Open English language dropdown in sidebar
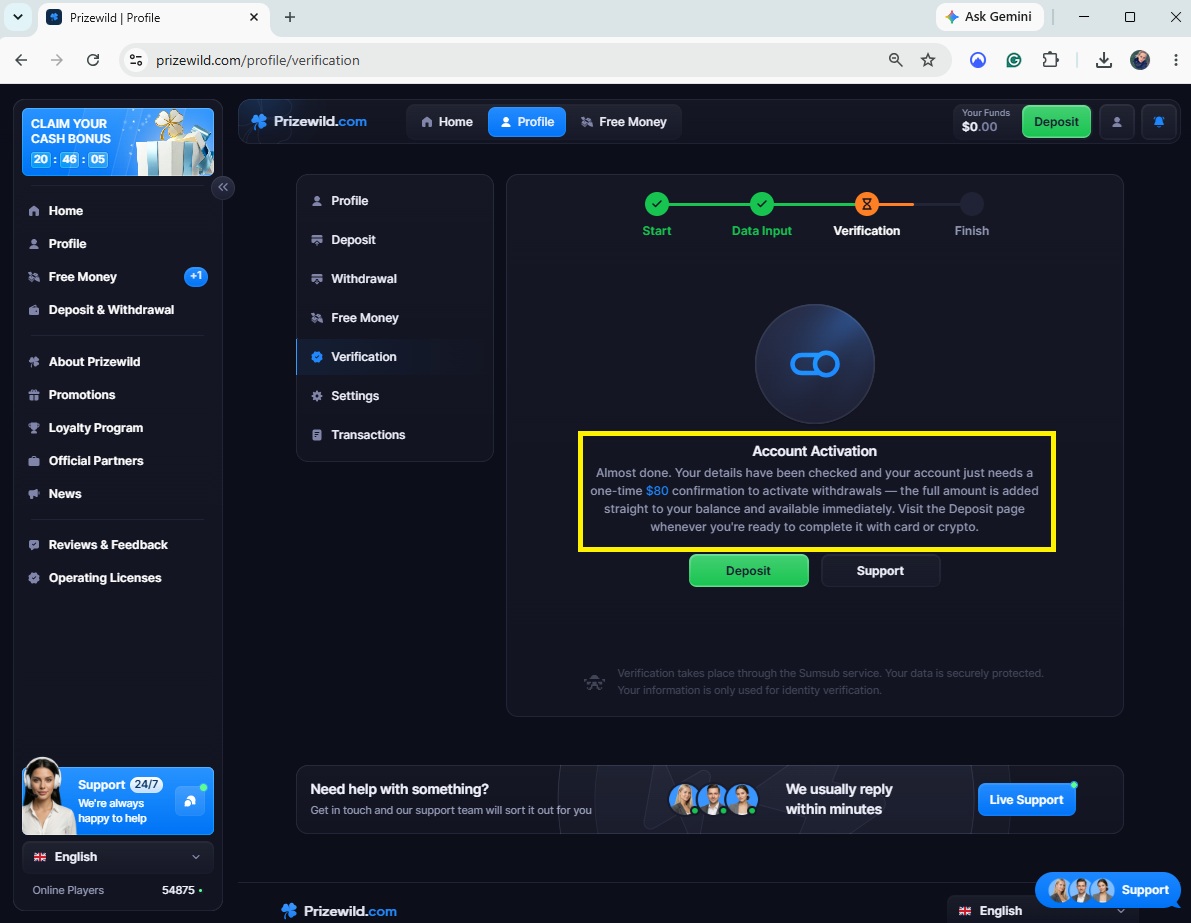The height and width of the screenshot is (923, 1191). pos(118,857)
